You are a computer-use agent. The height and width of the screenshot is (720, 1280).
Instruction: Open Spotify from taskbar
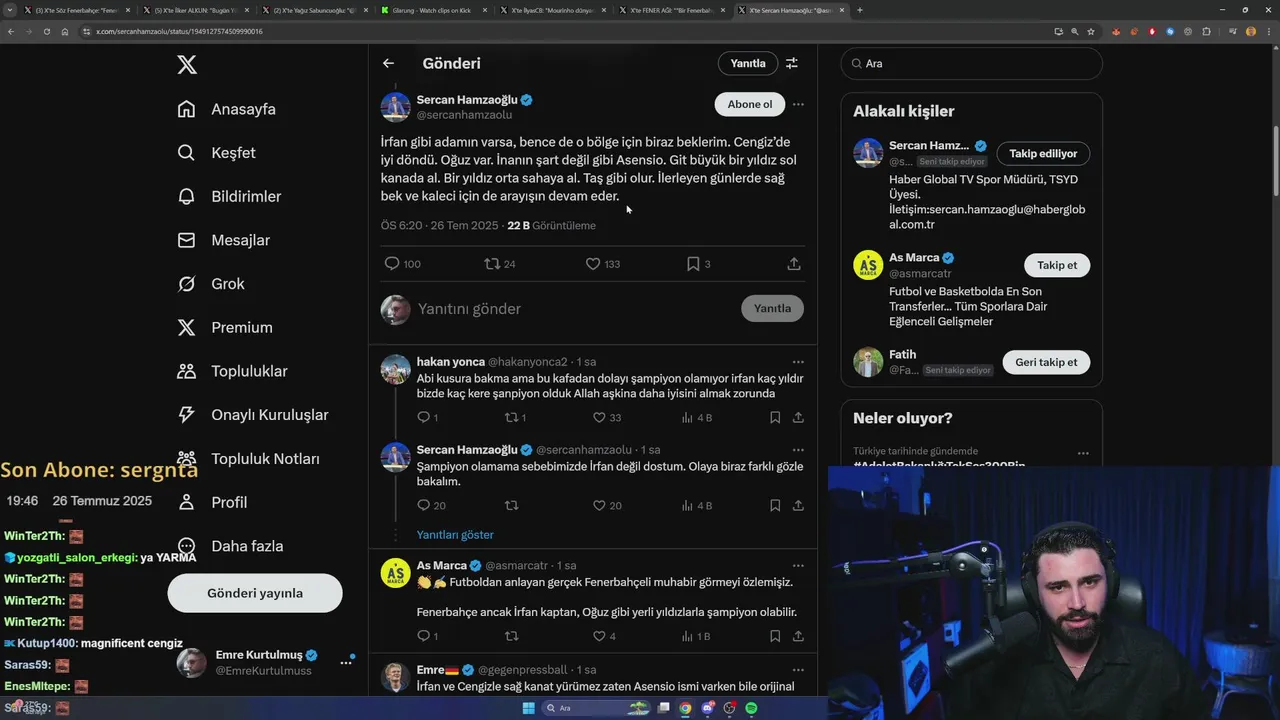[751, 708]
